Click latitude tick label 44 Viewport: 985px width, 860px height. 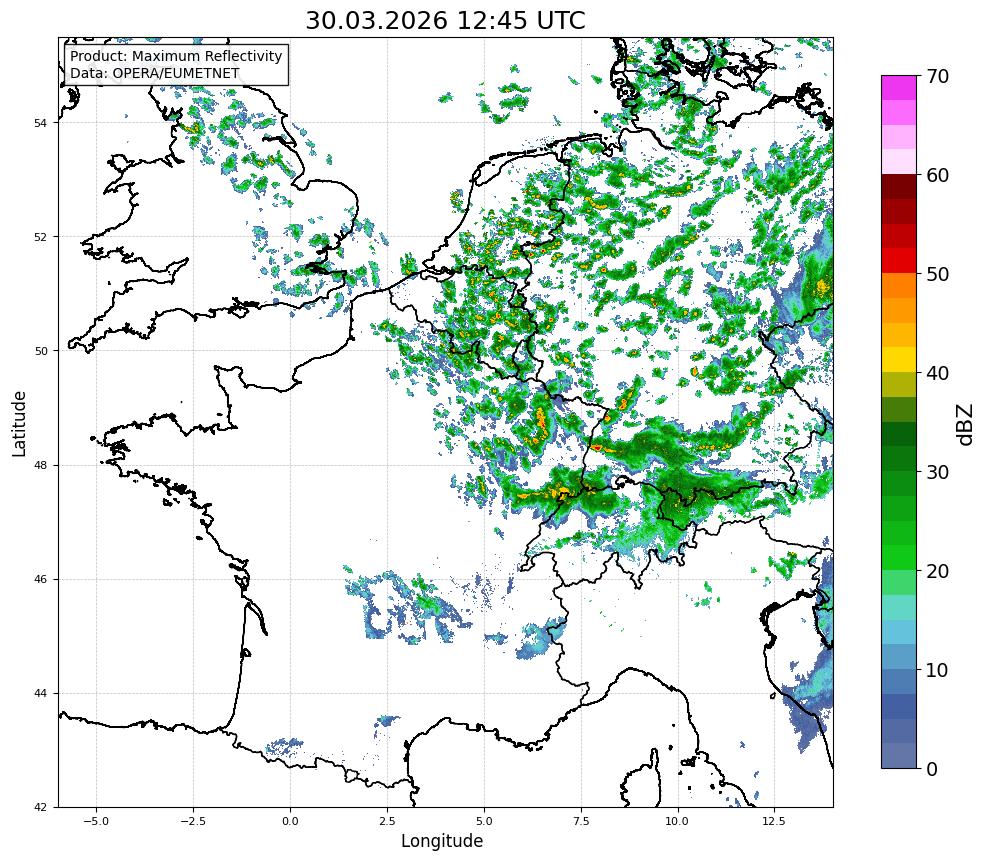[40, 694]
